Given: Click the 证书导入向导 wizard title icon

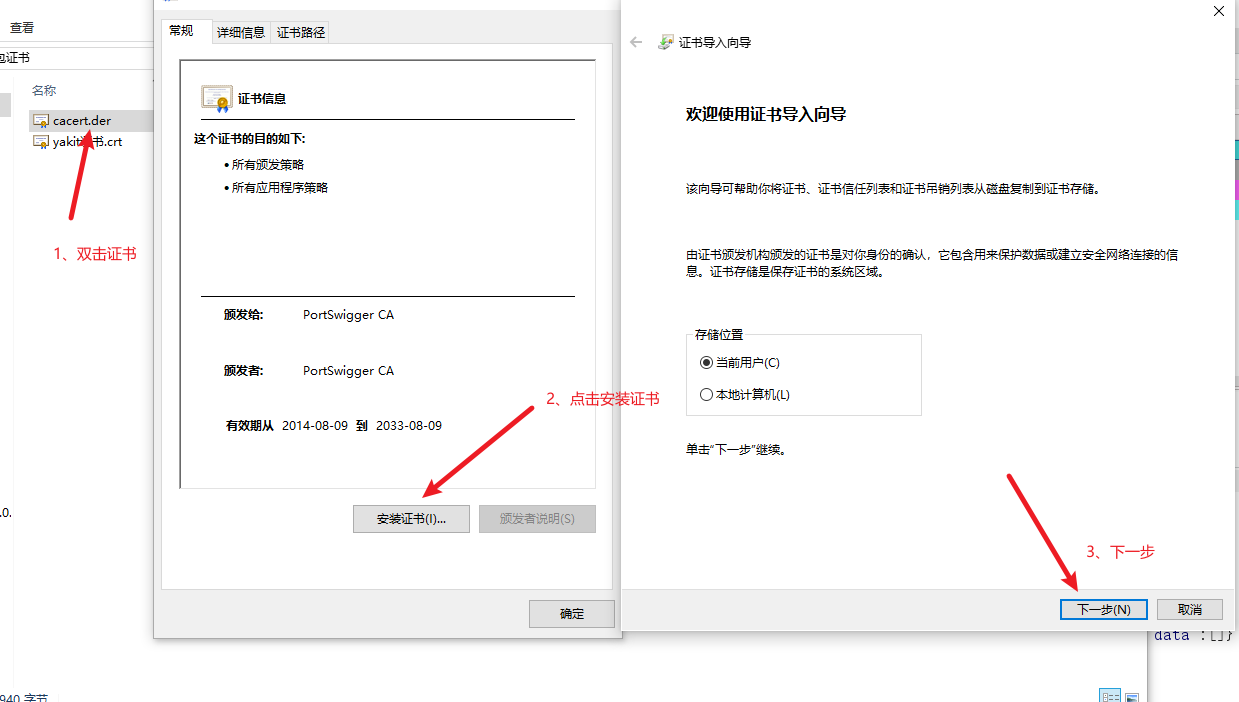Looking at the screenshot, I should 666,42.
